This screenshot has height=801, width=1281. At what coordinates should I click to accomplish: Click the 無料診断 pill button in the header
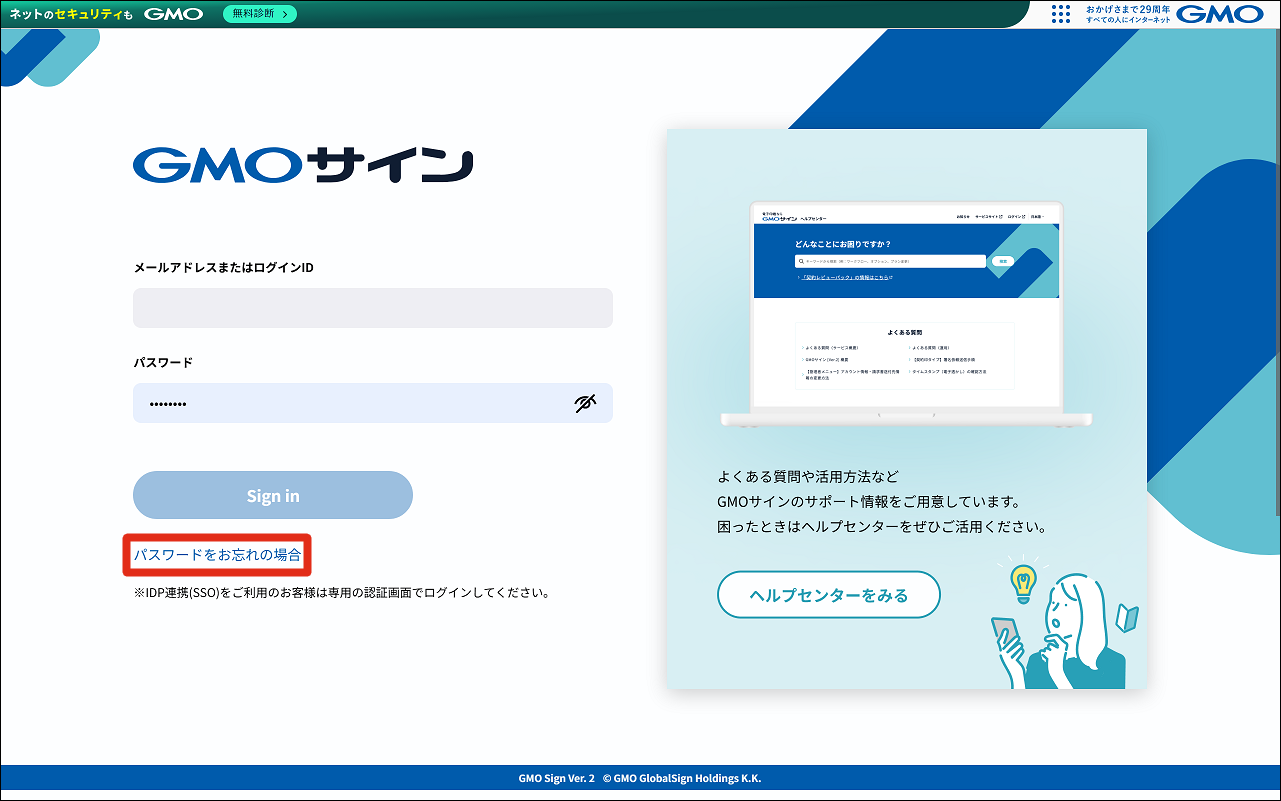coord(259,14)
